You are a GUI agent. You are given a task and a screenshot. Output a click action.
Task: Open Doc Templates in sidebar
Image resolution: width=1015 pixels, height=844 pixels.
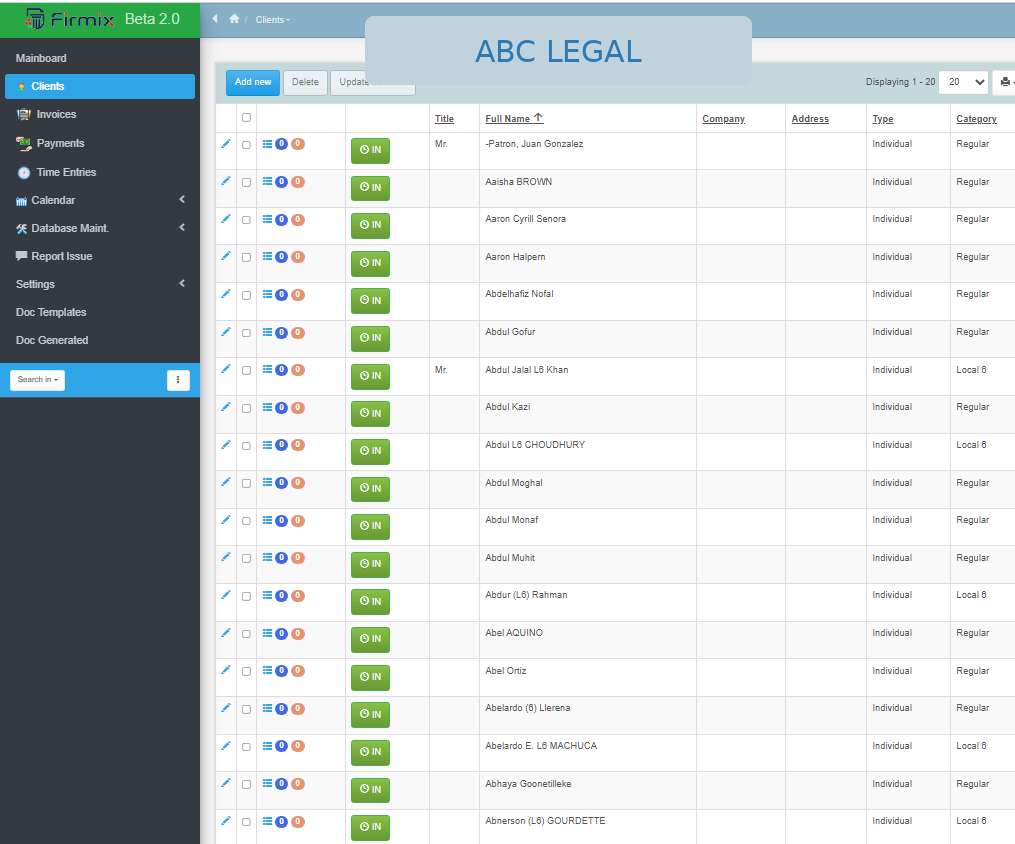pos(51,312)
